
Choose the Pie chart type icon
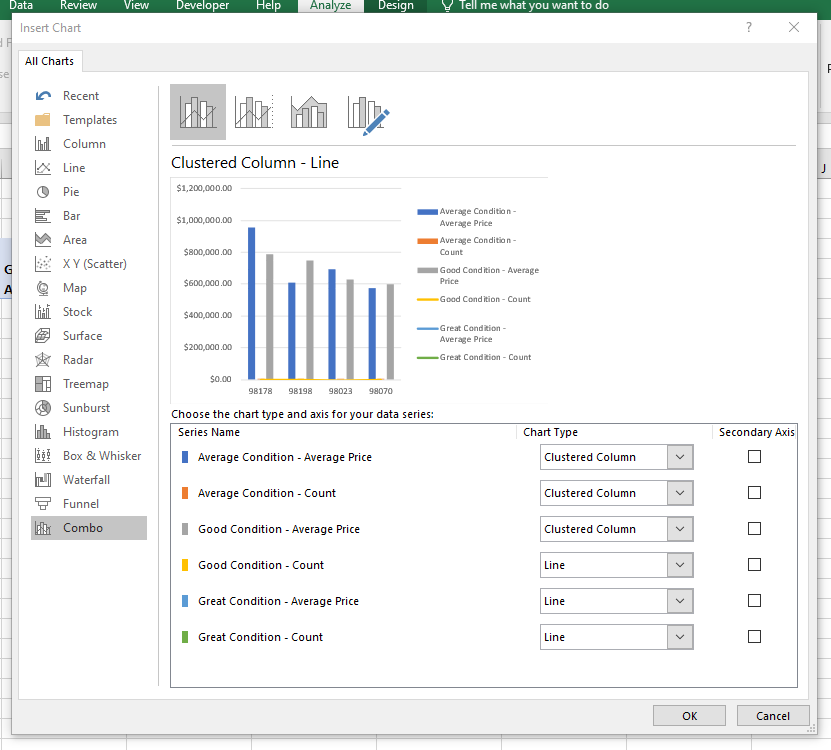(43, 192)
